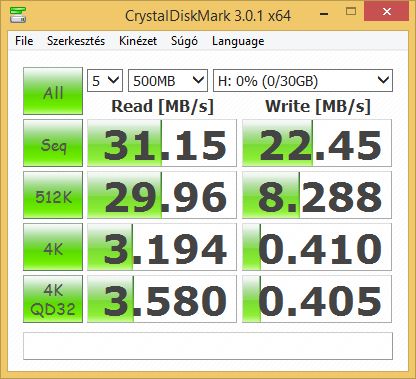Run all benchmarks with the All button
416x379 pixels.
coord(53,91)
